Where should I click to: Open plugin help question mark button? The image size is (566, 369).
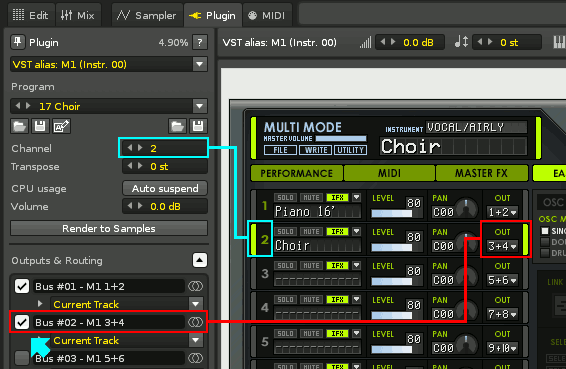point(200,42)
